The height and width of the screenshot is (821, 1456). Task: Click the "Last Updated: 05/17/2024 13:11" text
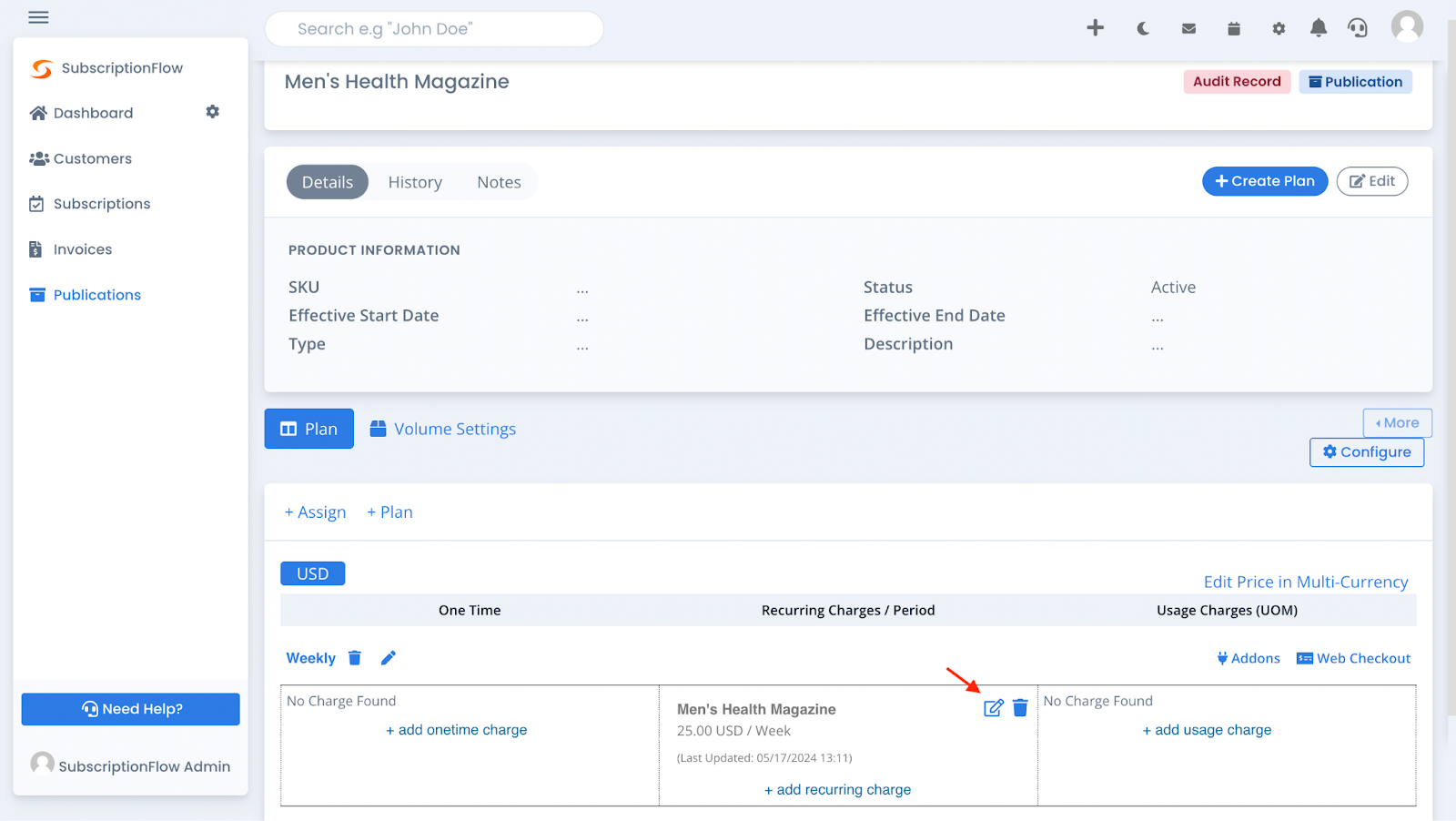click(764, 758)
